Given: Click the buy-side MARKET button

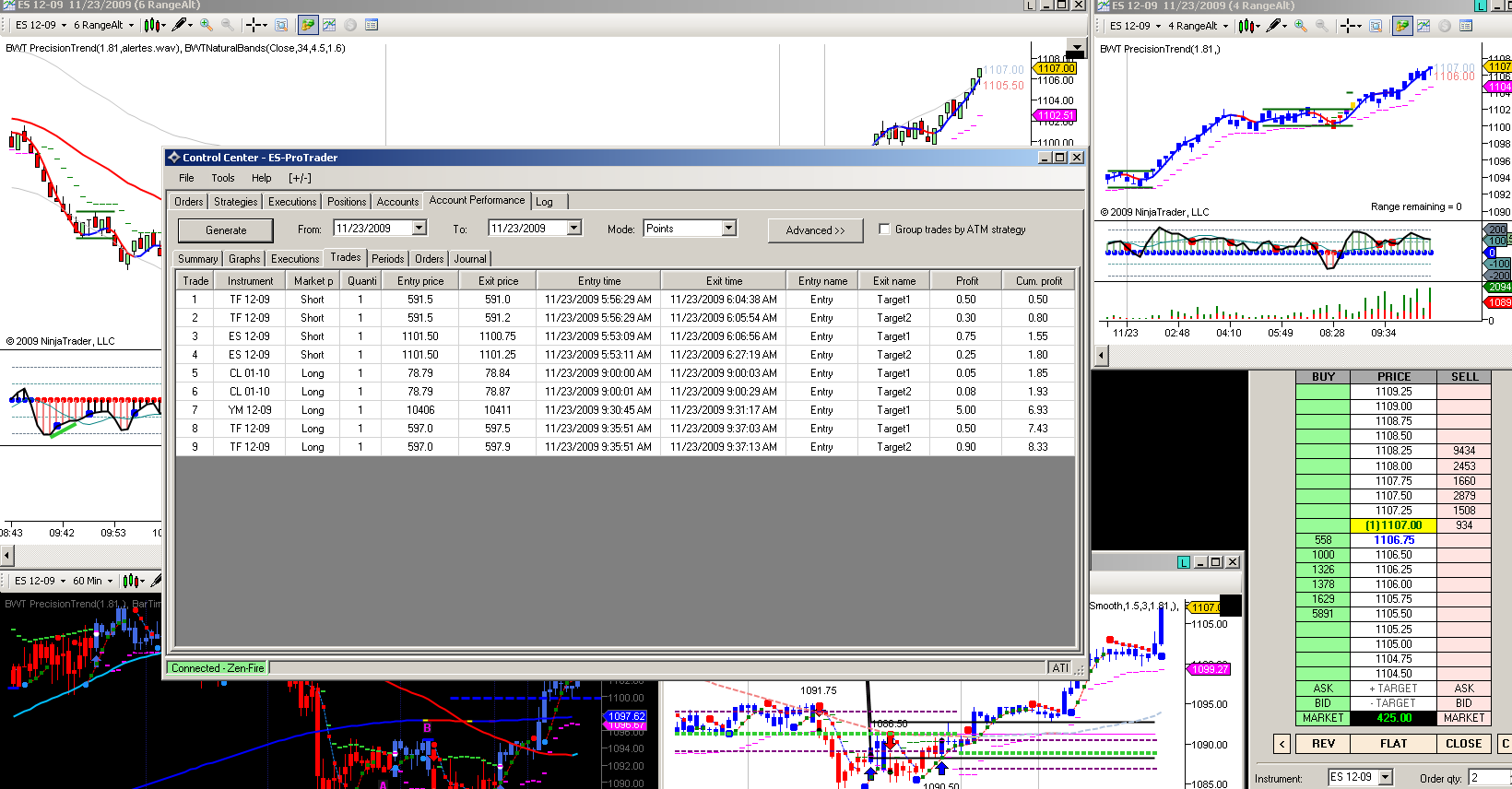Looking at the screenshot, I should [1323, 718].
